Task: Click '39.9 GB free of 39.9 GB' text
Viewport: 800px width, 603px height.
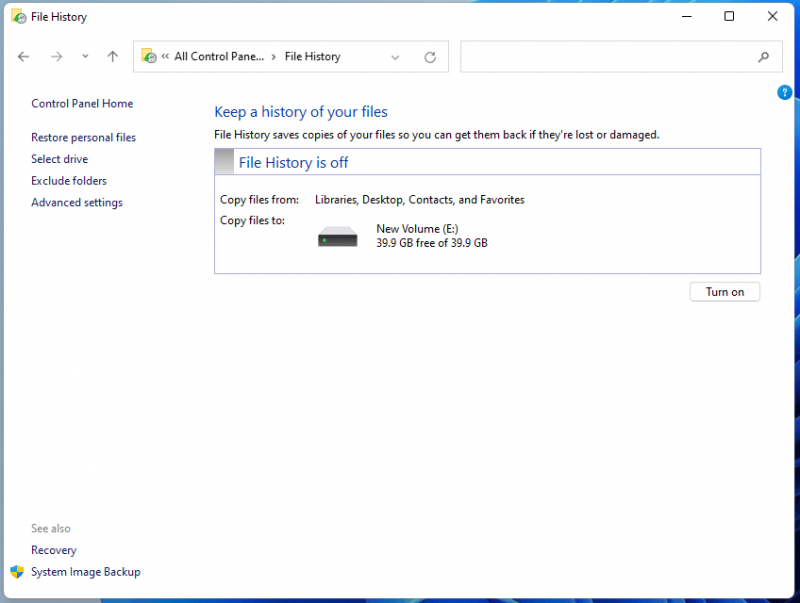Action: pos(432,243)
